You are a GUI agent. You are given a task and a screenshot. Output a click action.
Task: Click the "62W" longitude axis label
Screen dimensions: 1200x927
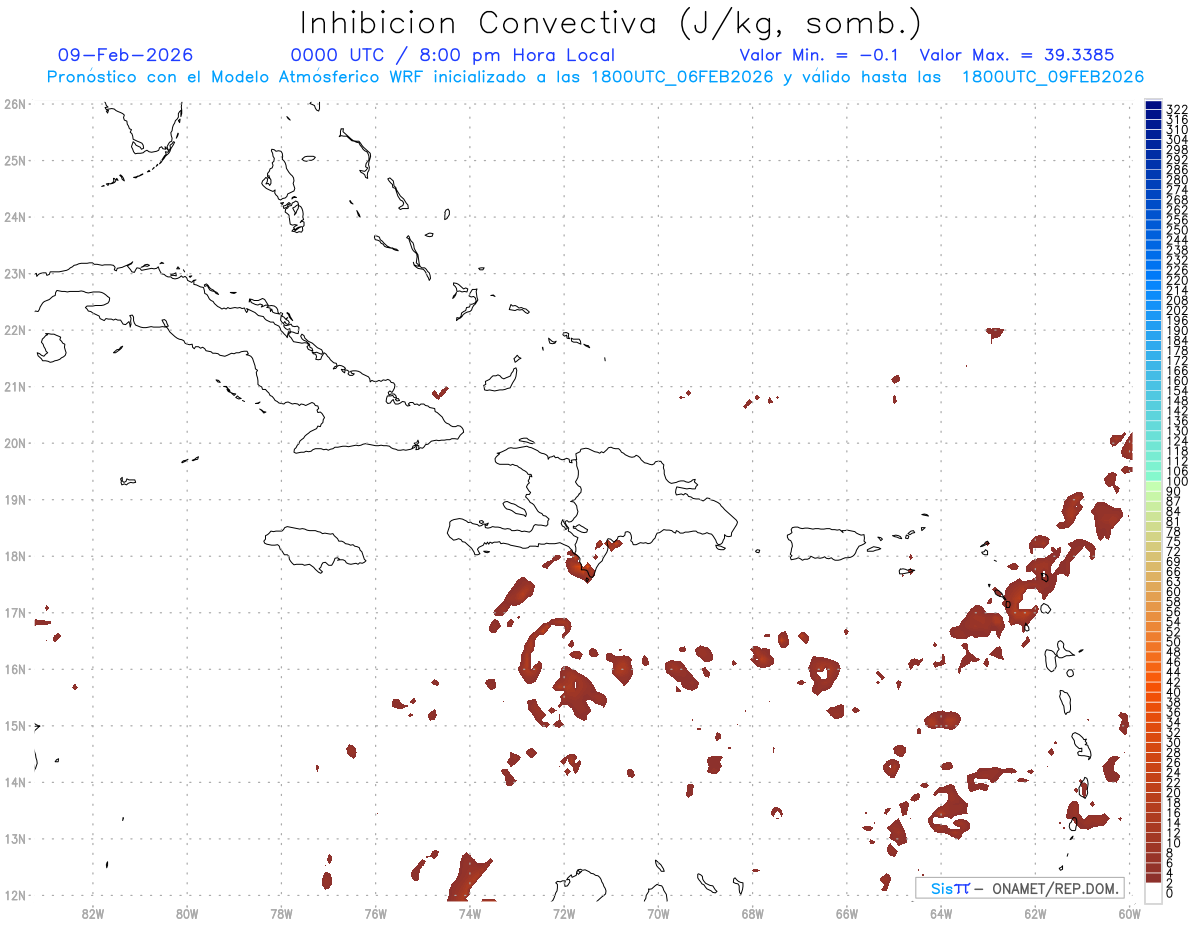1035,912
